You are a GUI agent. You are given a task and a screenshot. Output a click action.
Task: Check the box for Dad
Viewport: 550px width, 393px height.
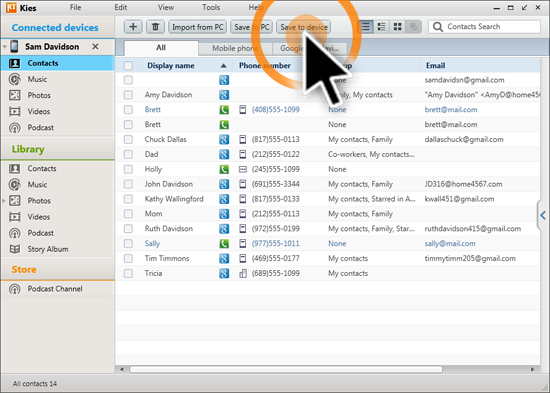click(128, 154)
